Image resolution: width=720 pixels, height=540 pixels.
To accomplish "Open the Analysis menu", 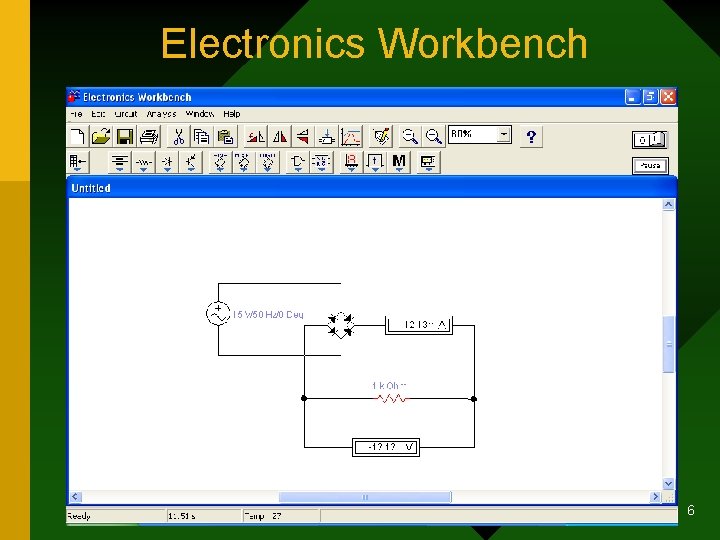I will (161, 114).
